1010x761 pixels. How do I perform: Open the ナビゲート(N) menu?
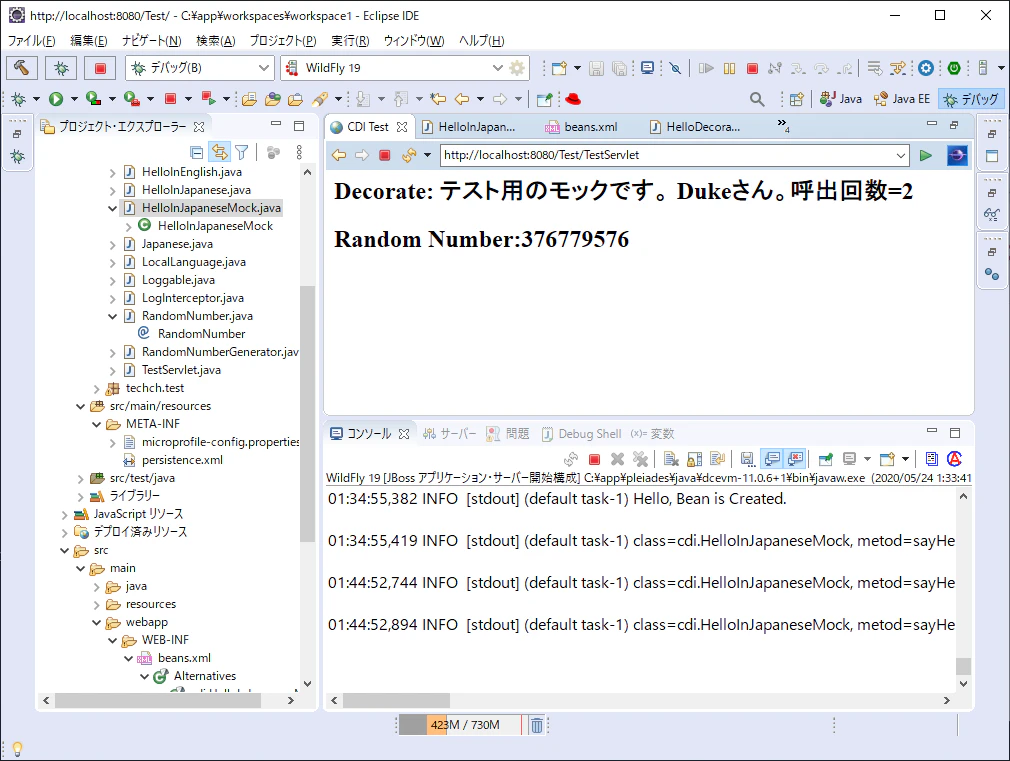tap(151, 41)
